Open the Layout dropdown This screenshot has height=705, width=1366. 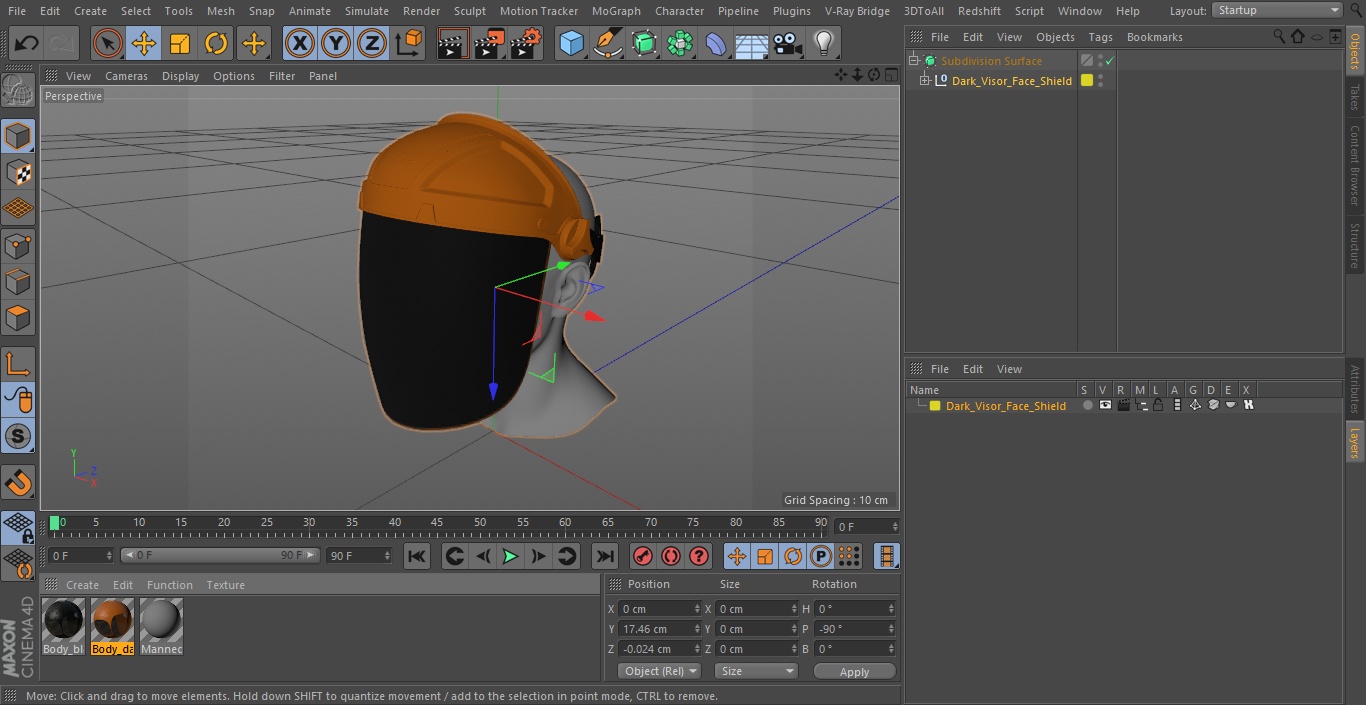pos(1277,10)
